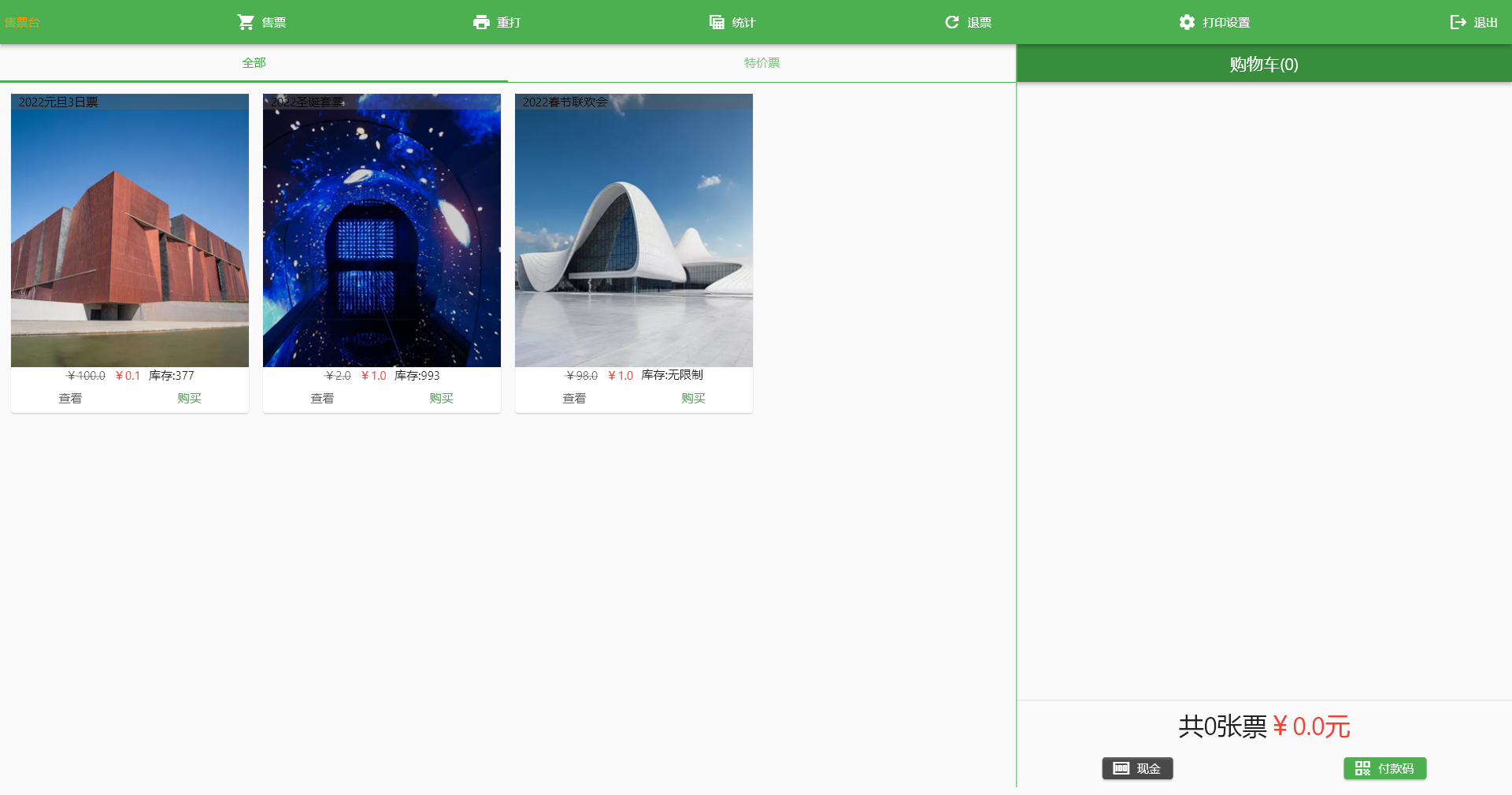Image resolution: width=1512 pixels, height=795 pixels.
Task: Select the shopping cart 售票 icon
Action: (x=246, y=22)
